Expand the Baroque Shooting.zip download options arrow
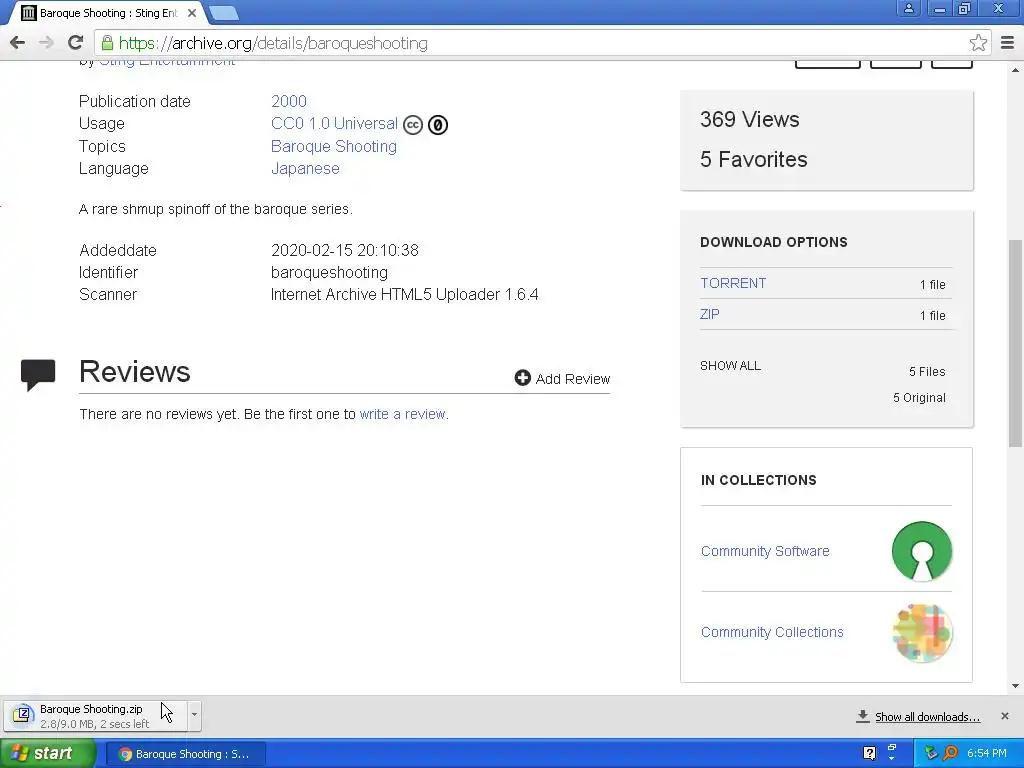 point(194,714)
